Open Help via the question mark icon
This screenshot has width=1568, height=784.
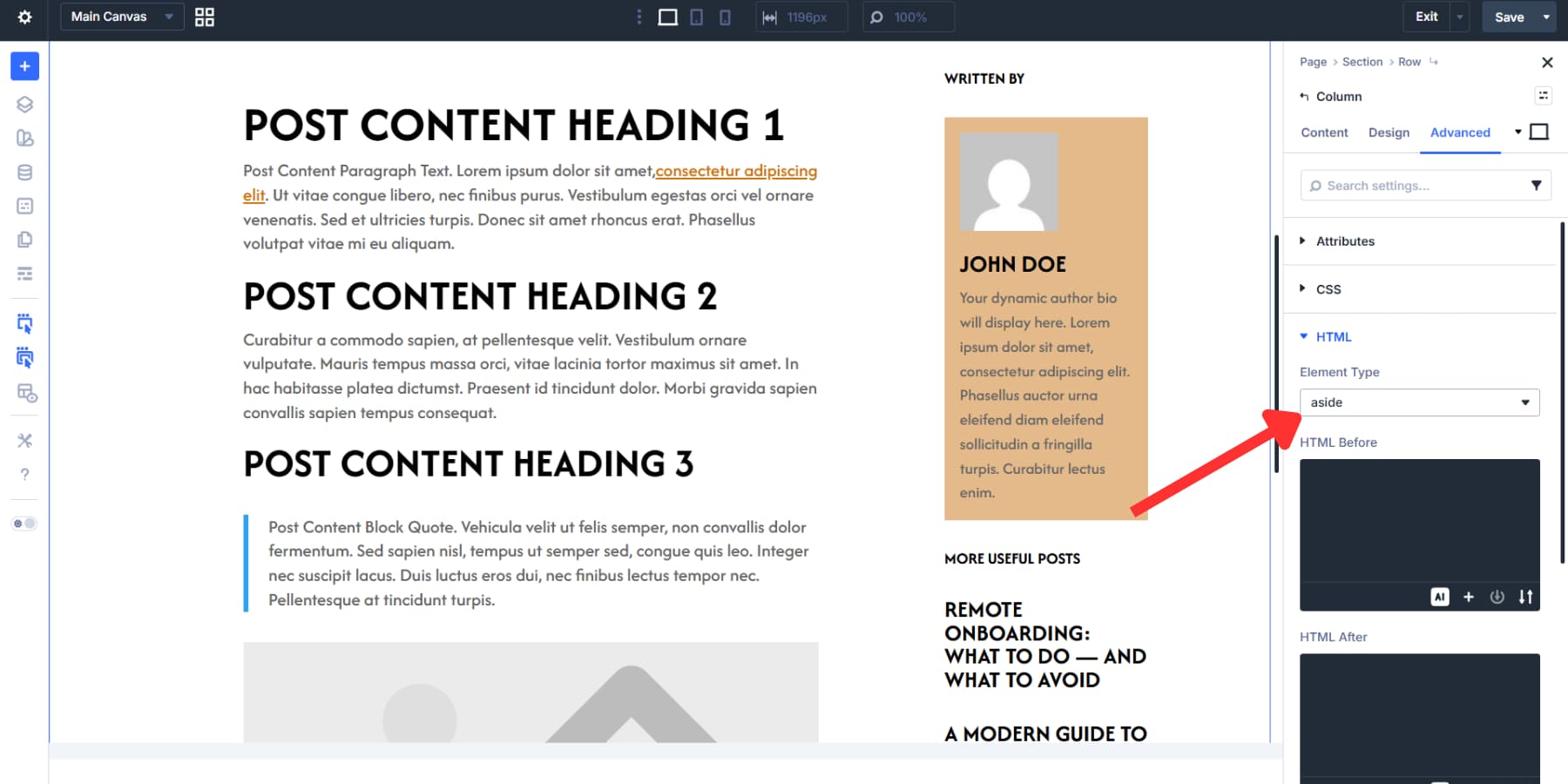point(24,474)
